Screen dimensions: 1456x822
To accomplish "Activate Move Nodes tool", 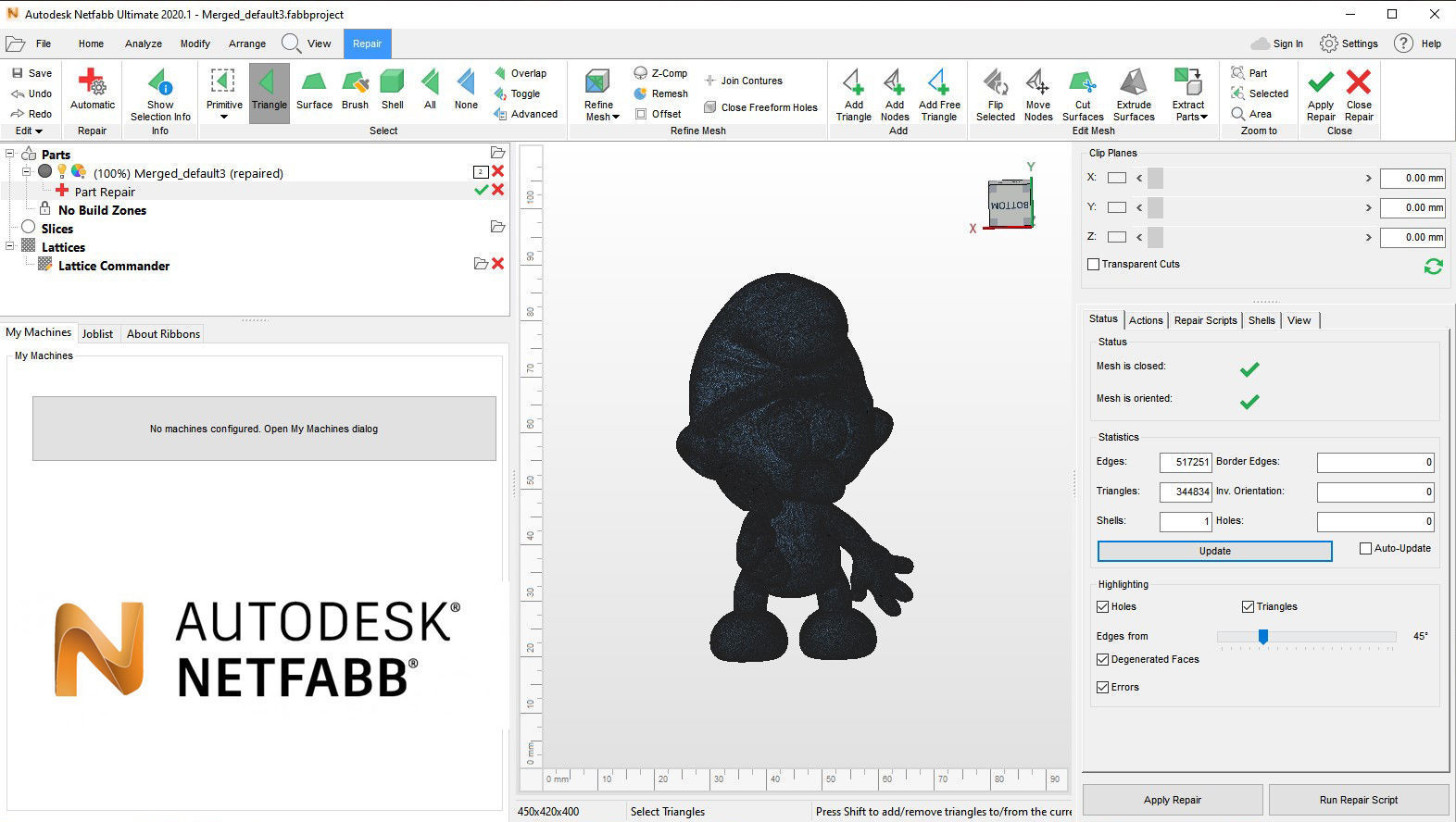I will coord(1038,94).
